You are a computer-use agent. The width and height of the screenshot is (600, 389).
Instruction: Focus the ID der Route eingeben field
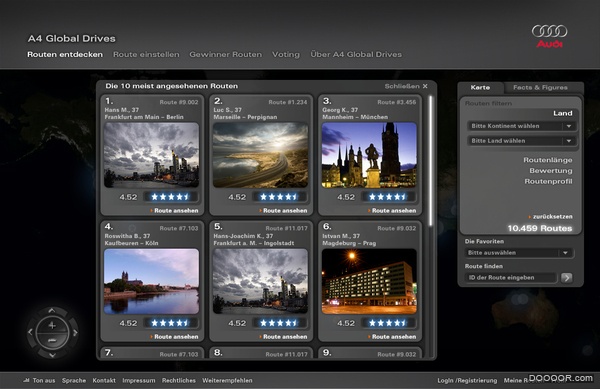coord(511,278)
